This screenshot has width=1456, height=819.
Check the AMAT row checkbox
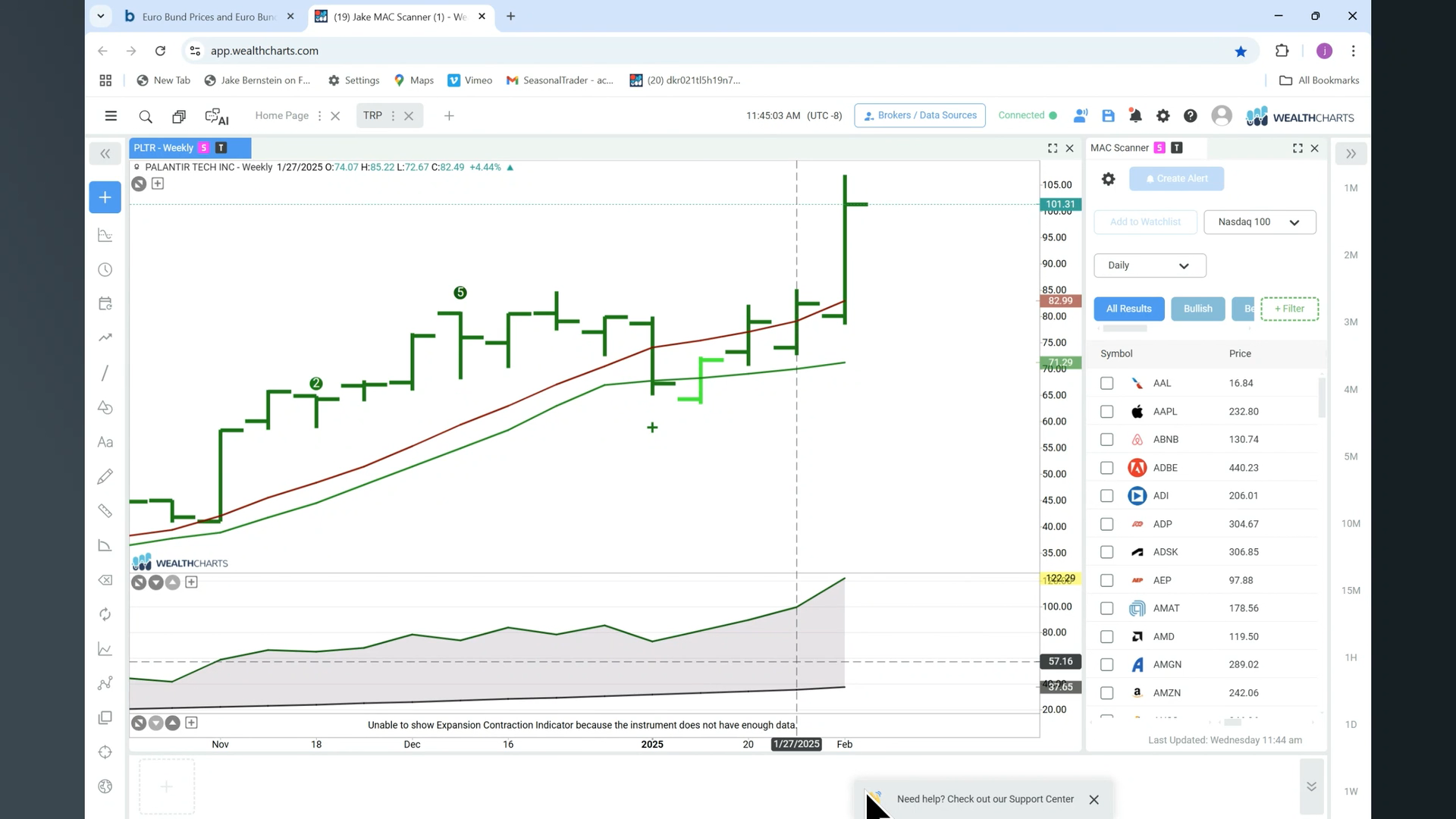tap(1107, 608)
